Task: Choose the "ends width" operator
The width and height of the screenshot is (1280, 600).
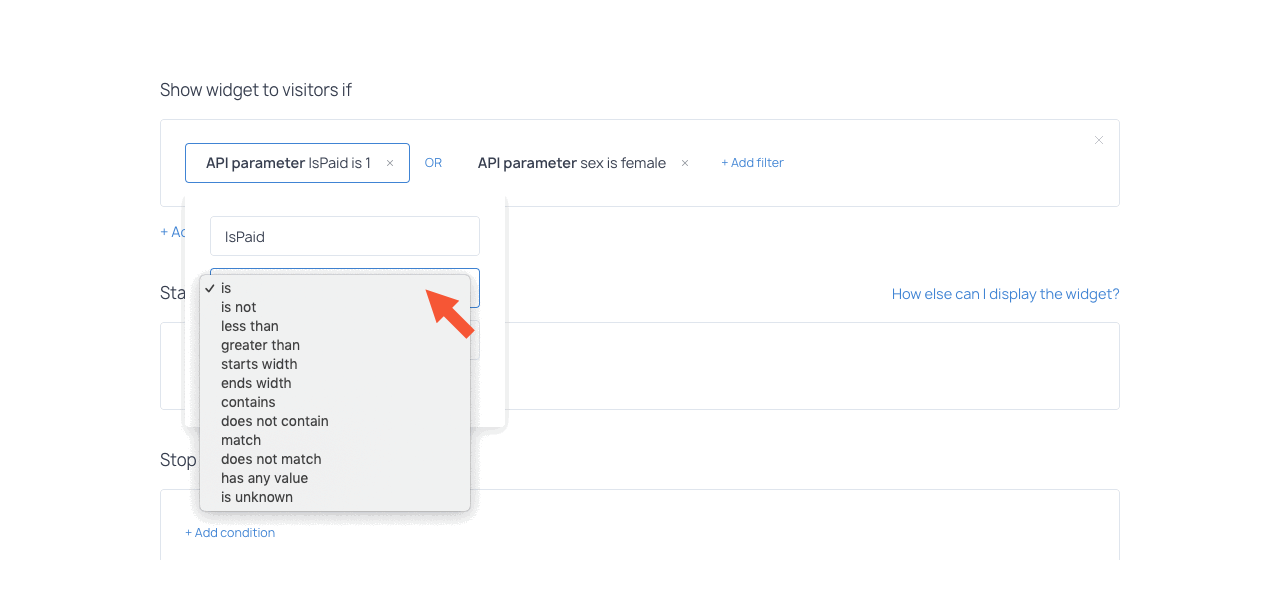Action: [x=256, y=383]
